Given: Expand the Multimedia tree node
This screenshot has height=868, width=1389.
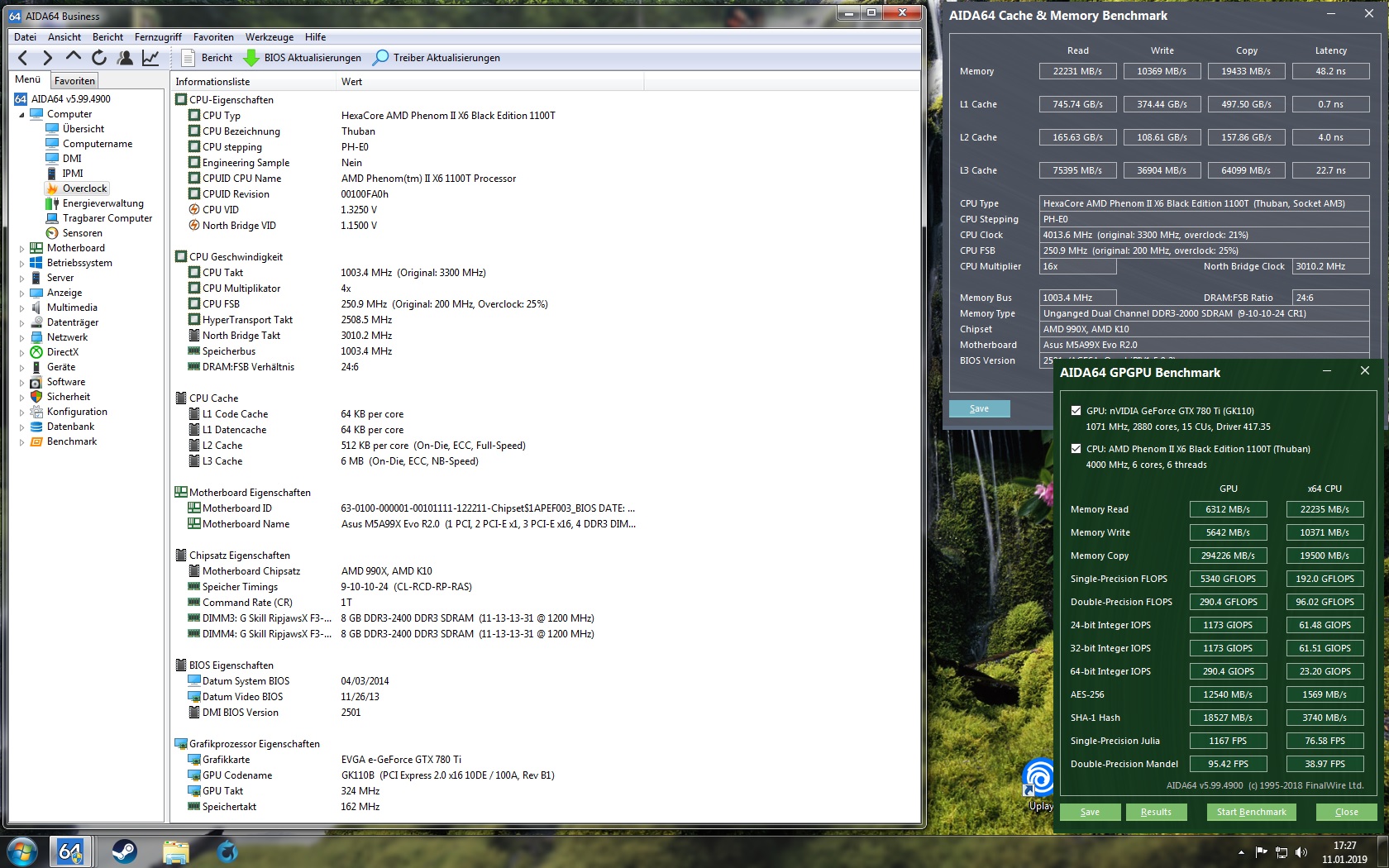Looking at the screenshot, I should [21, 308].
